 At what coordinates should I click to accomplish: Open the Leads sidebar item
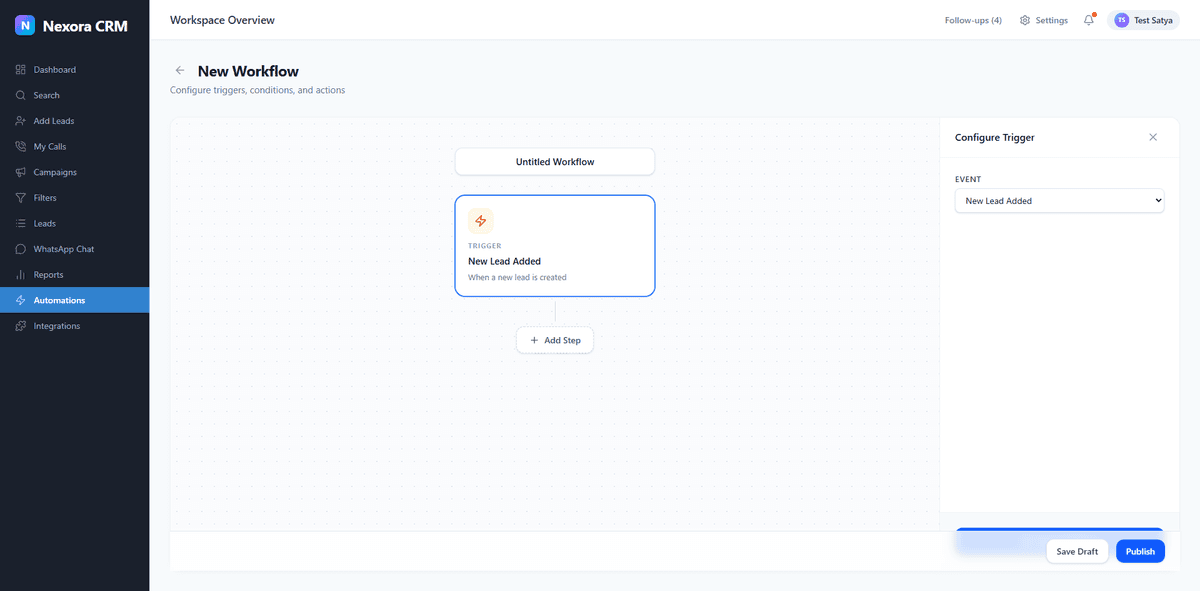(x=74, y=223)
